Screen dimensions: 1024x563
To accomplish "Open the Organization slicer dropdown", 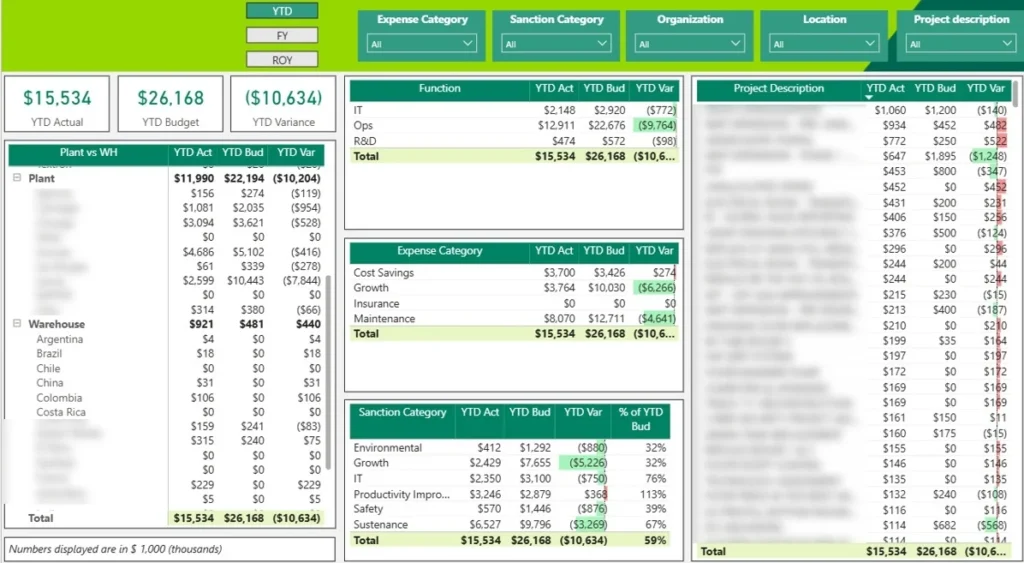I will [690, 44].
